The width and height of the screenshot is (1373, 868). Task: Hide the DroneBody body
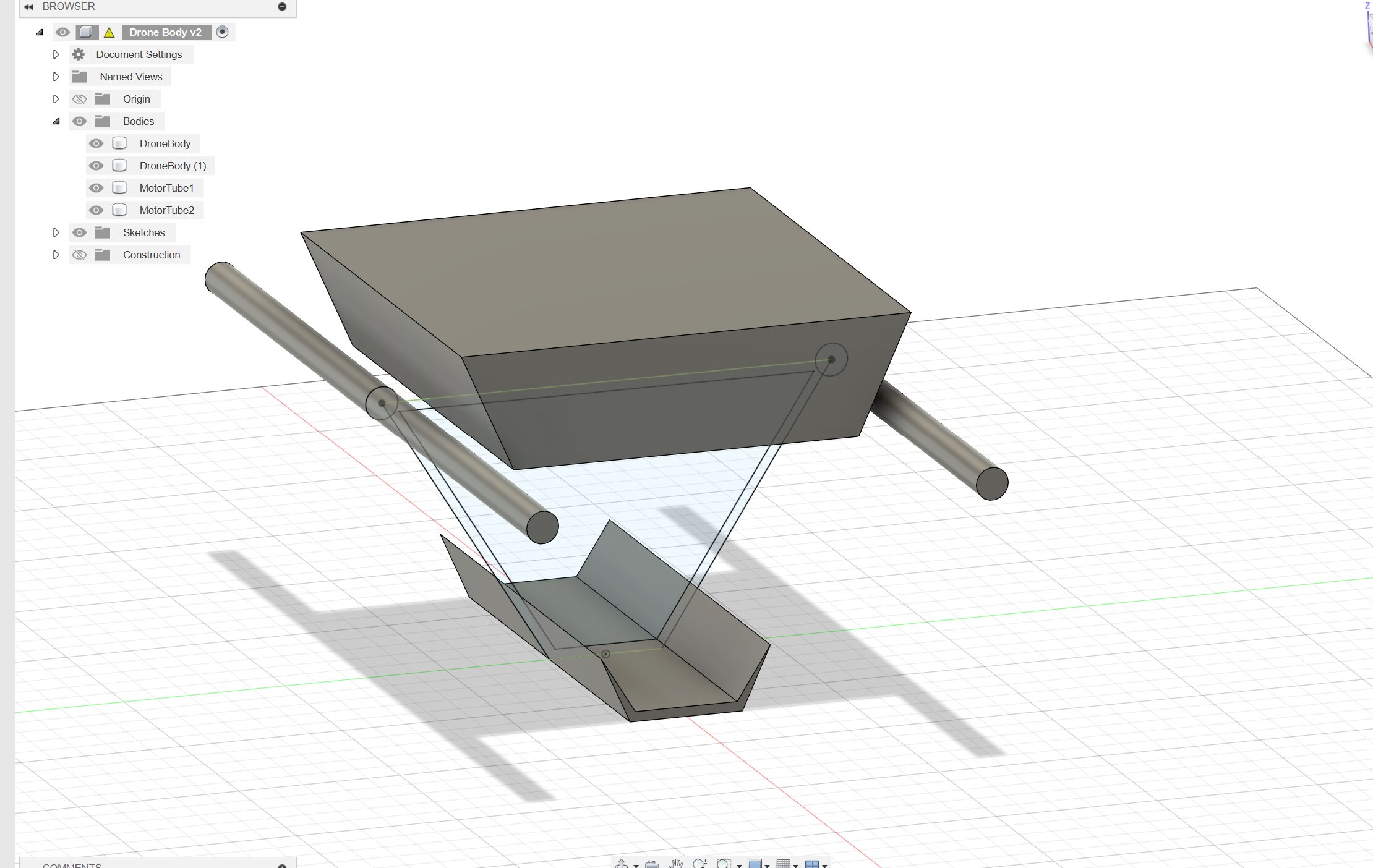coord(96,143)
